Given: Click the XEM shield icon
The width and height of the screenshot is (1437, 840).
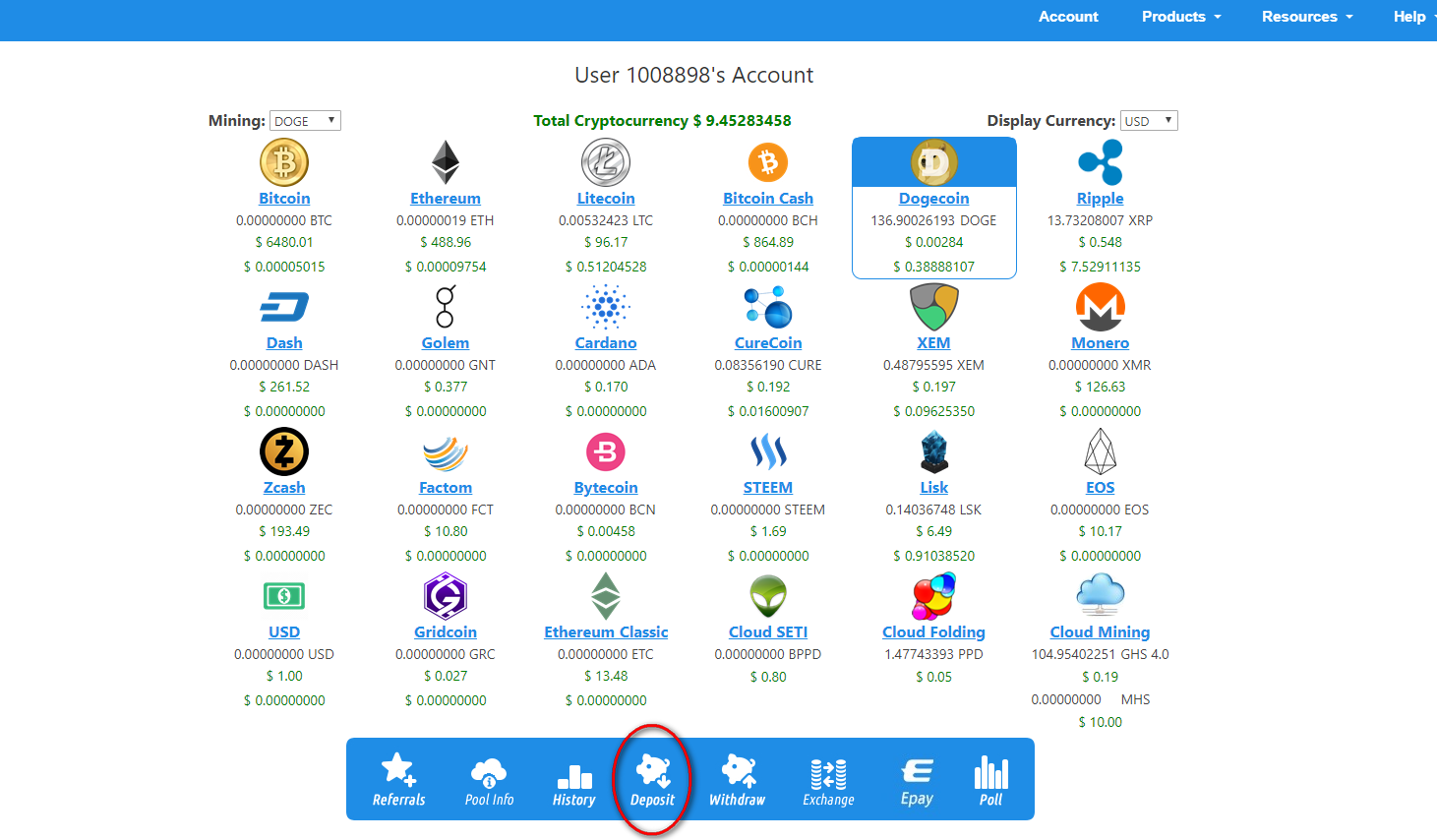Looking at the screenshot, I should point(934,307).
